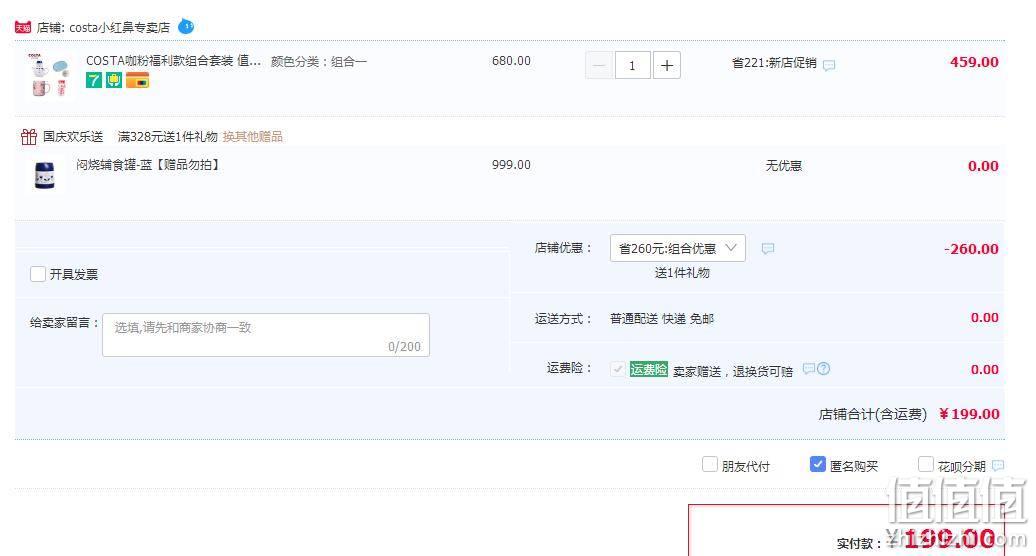Open the 换其他赠品 link

click(x=252, y=137)
